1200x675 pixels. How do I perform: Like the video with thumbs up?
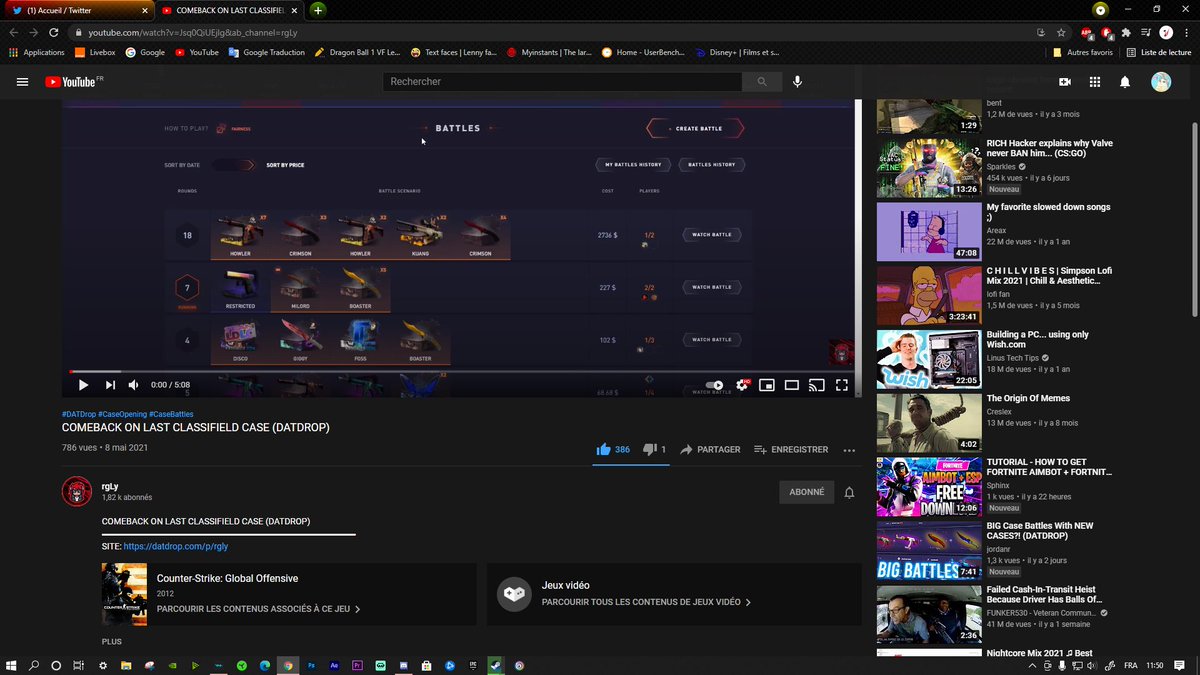603,450
